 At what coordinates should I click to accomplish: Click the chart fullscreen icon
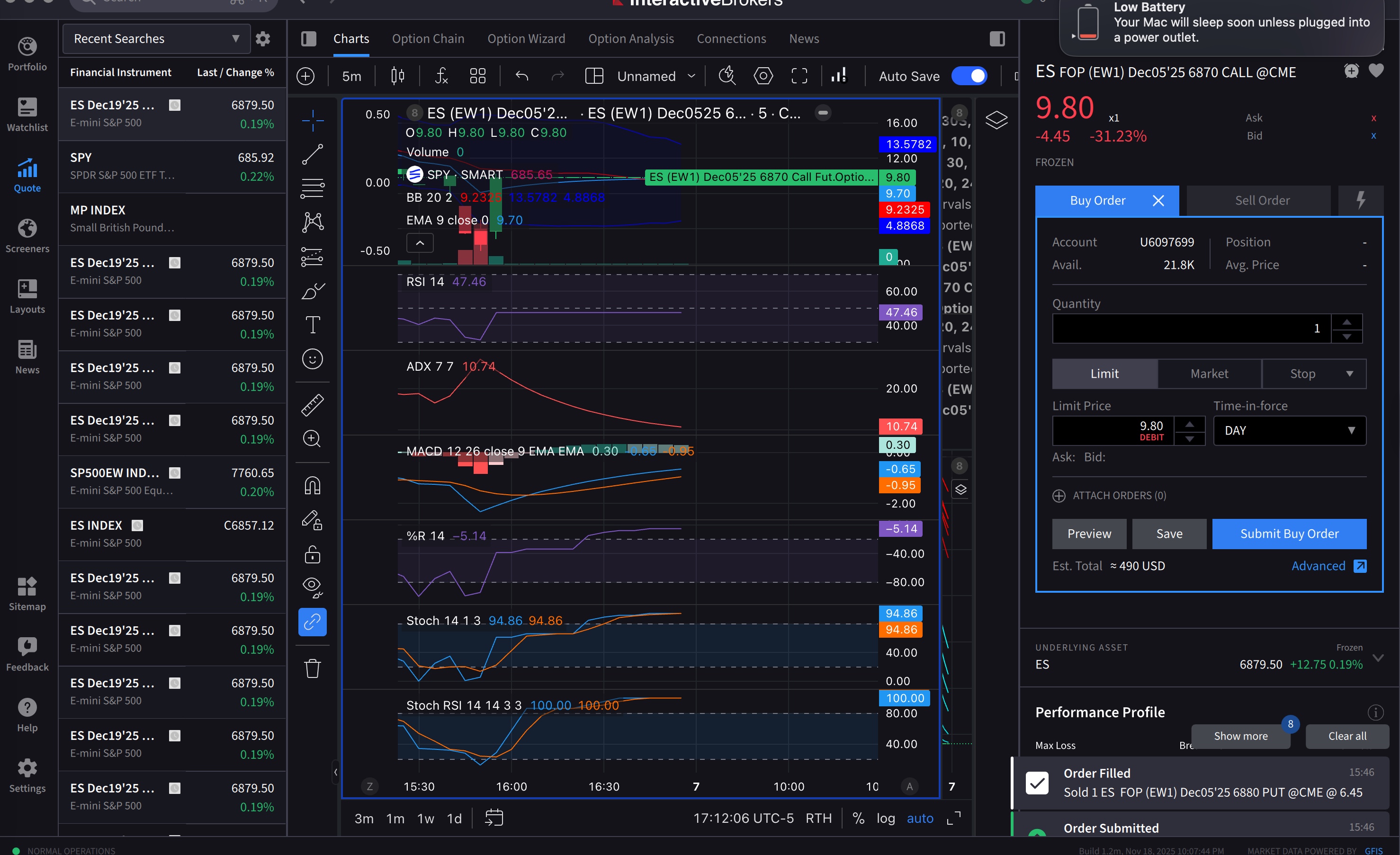799,76
